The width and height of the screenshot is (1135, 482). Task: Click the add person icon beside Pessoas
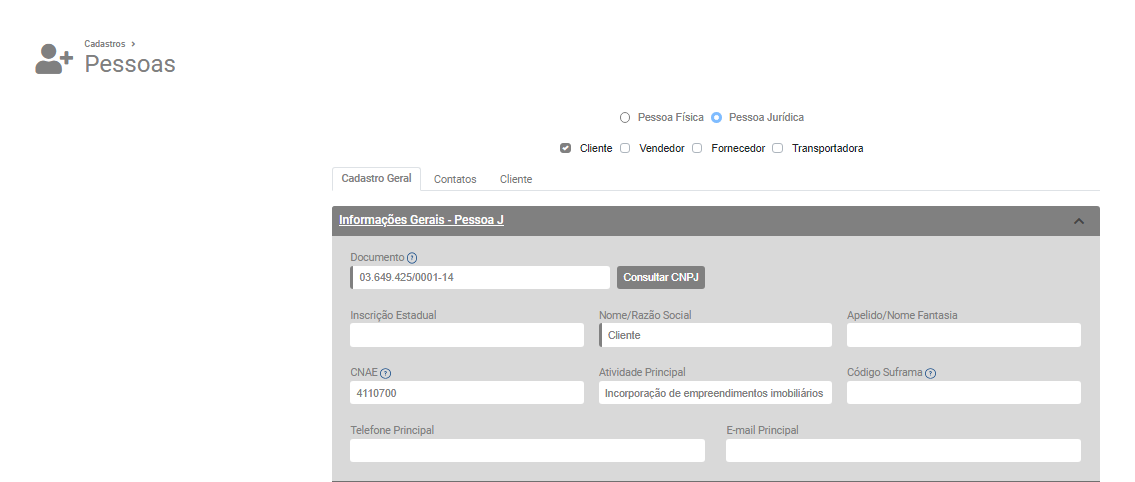[54, 60]
